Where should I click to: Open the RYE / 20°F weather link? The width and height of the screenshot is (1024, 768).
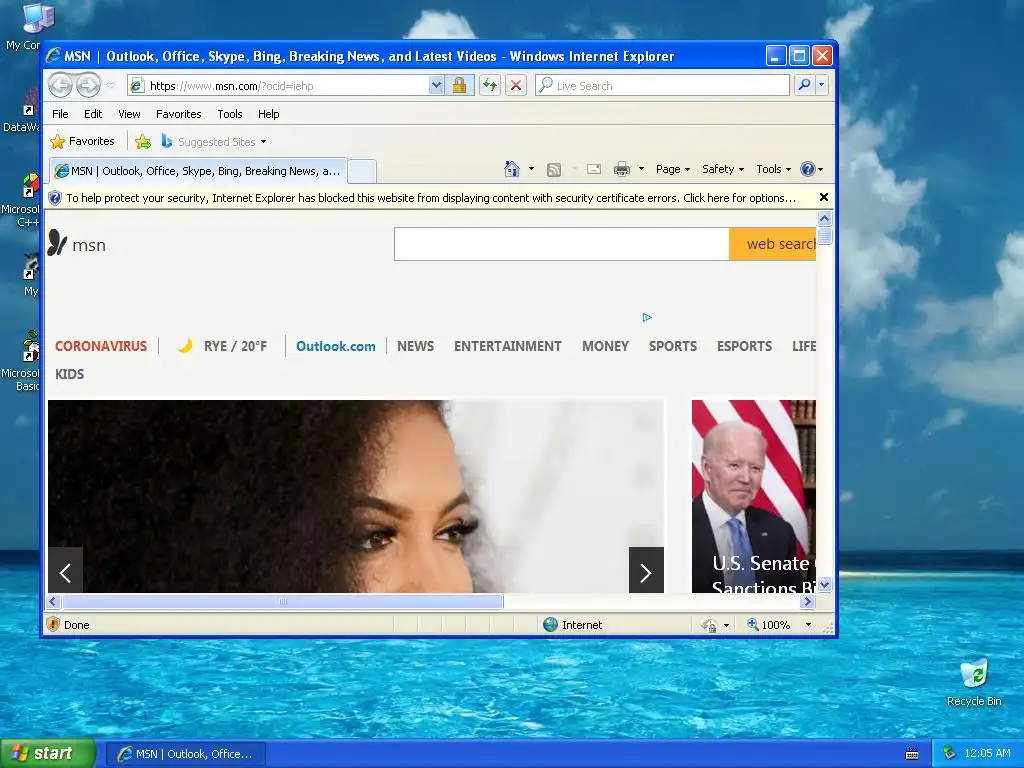coord(222,346)
